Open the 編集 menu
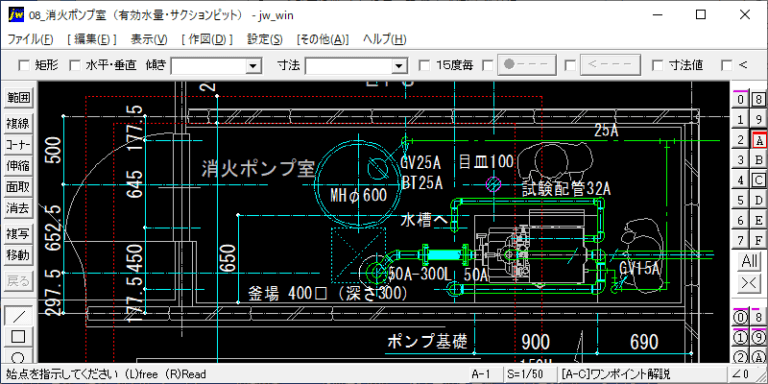Viewport: 768px width, 384px height. click(x=92, y=40)
